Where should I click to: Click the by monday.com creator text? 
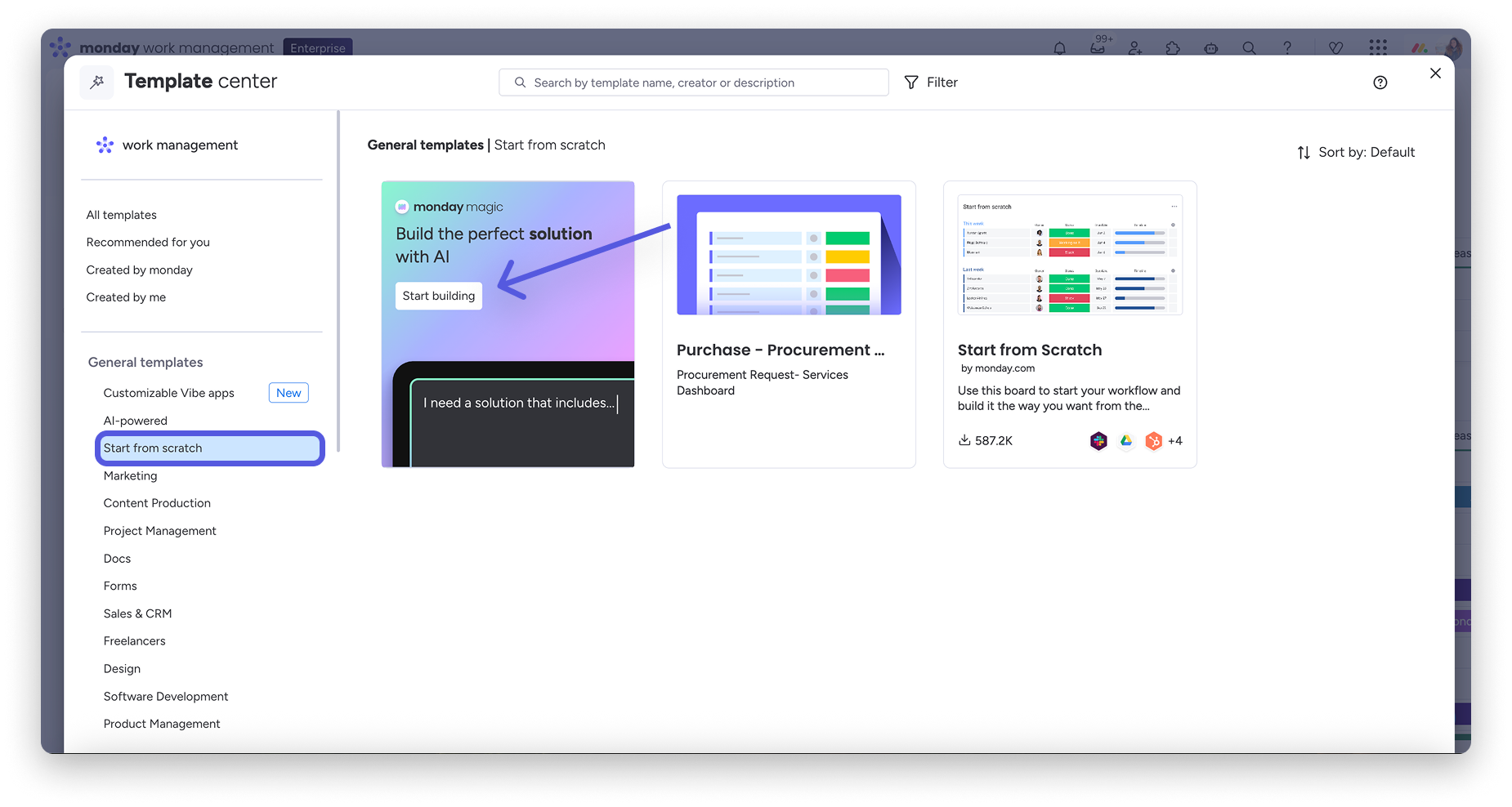click(x=998, y=368)
